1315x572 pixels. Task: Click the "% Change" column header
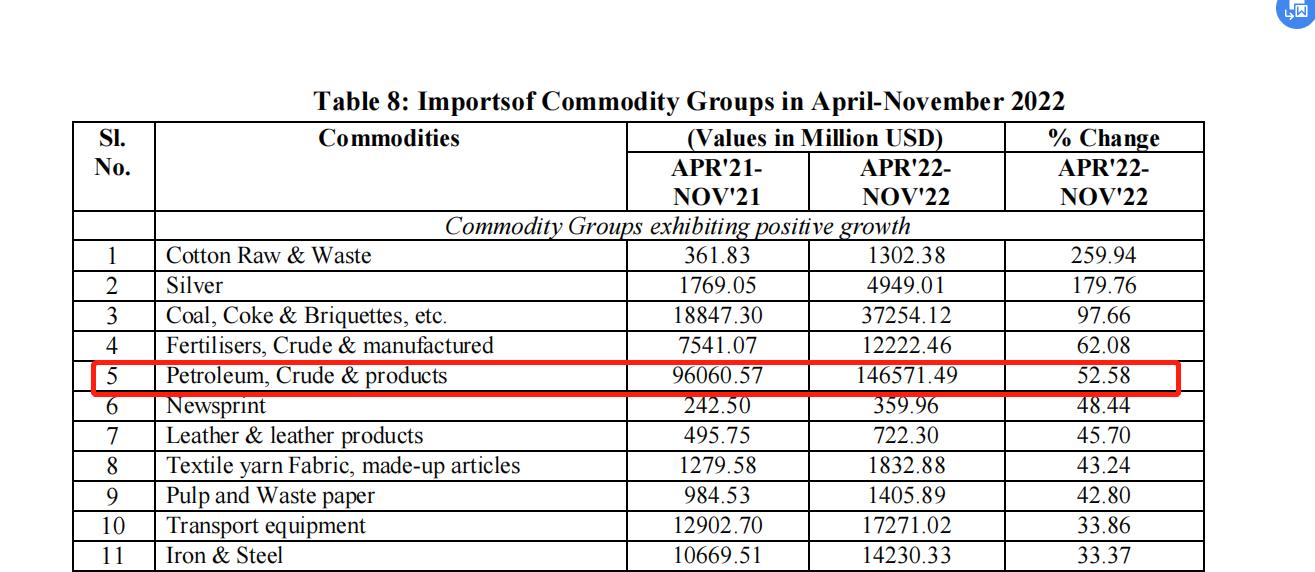(x=1103, y=138)
